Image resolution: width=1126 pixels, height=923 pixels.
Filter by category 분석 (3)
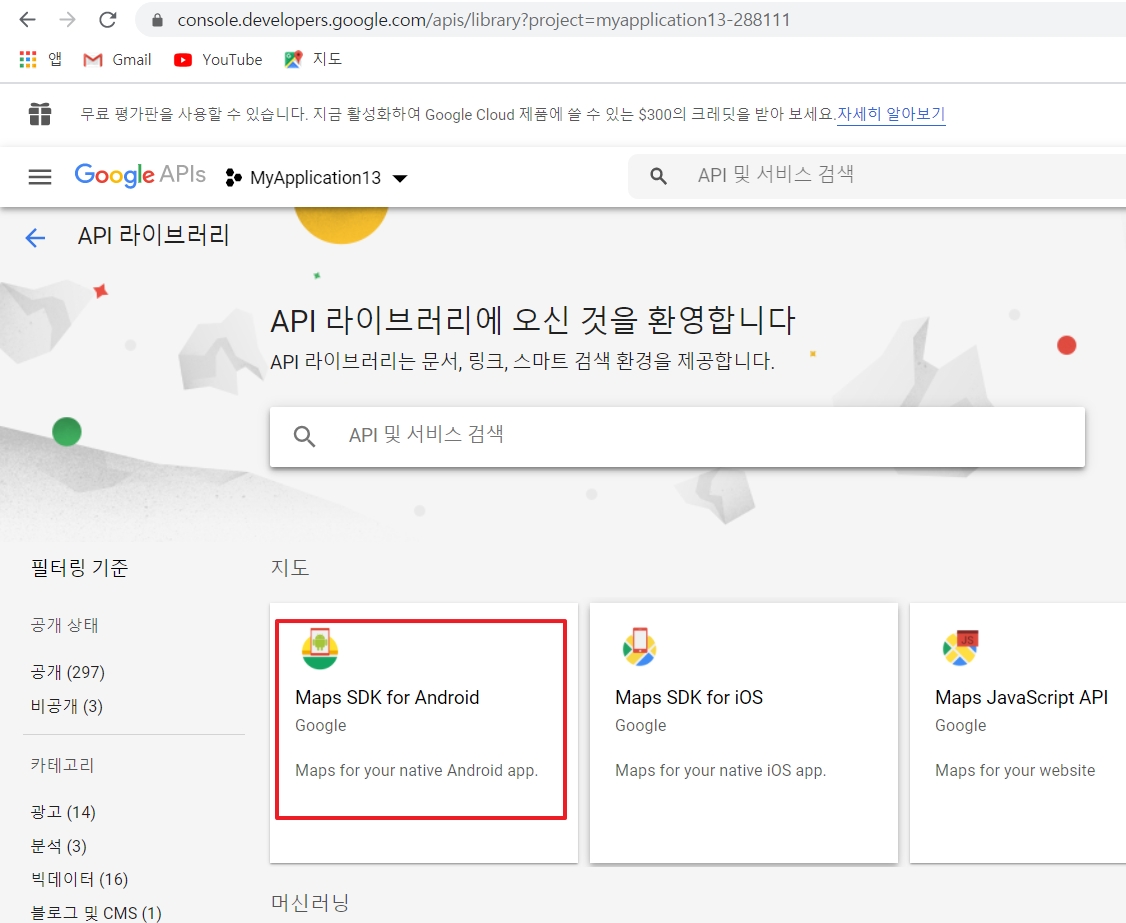pyautogui.click(x=59, y=846)
